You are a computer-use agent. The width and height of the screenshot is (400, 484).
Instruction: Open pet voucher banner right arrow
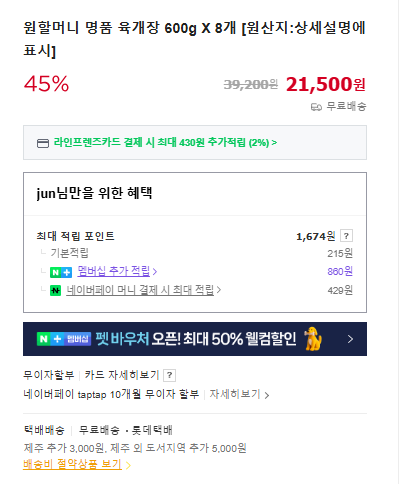click(x=350, y=339)
